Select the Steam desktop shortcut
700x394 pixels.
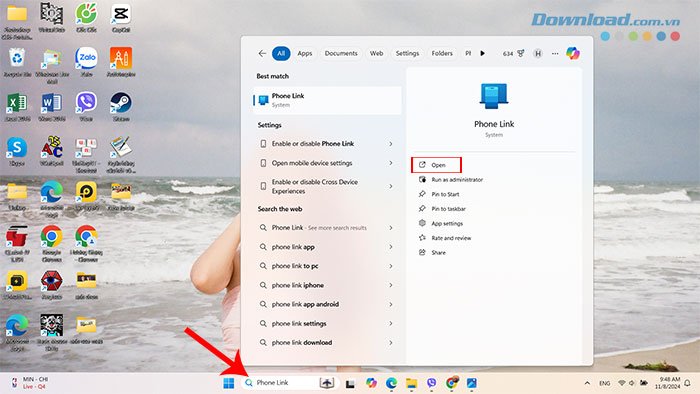pyautogui.click(x=121, y=107)
